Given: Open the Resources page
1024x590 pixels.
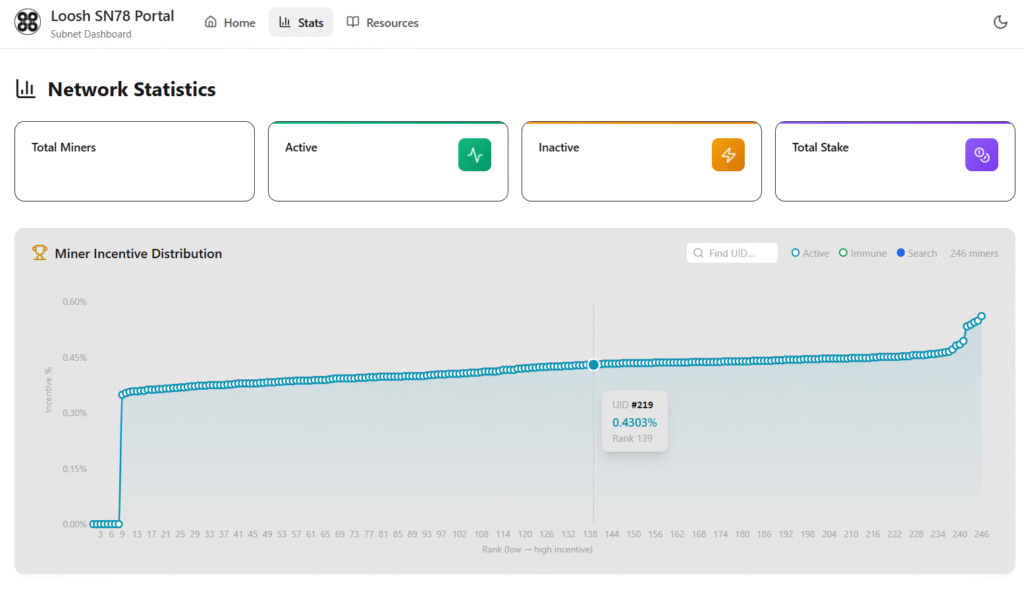Looking at the screenshot, I should [x=382, y=22].
